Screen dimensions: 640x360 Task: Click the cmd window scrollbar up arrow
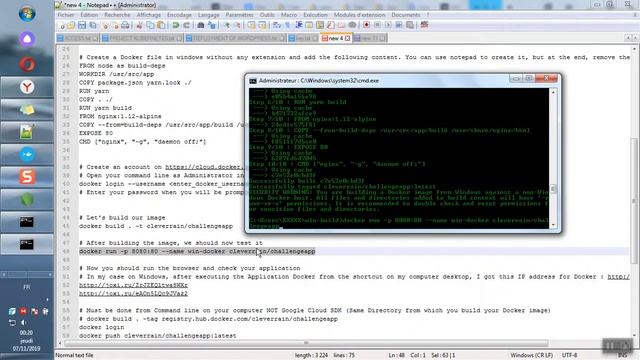(553, 92)
